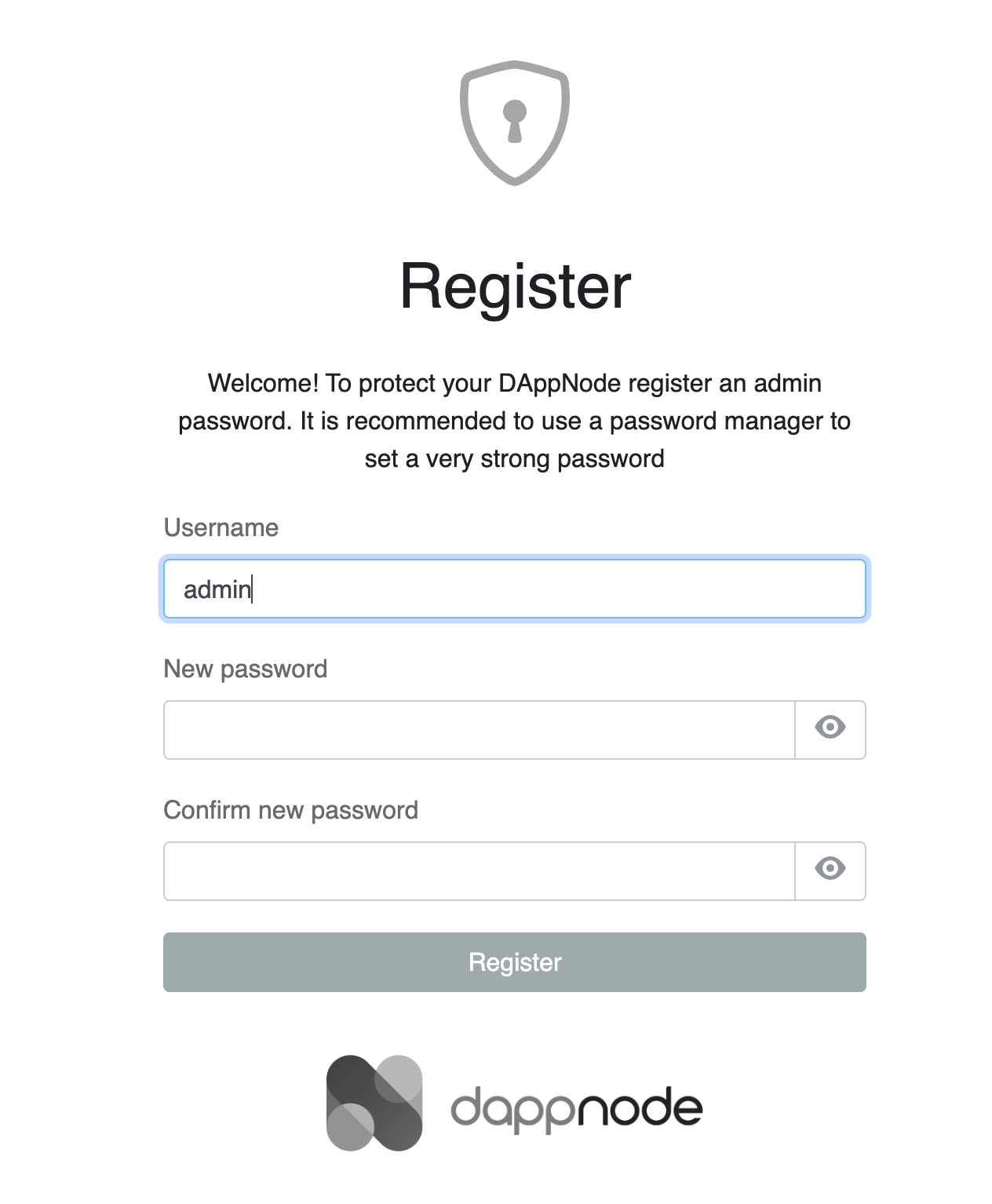
Task: Click inside the Confirm new password input box
Action: tap(479, 870)
